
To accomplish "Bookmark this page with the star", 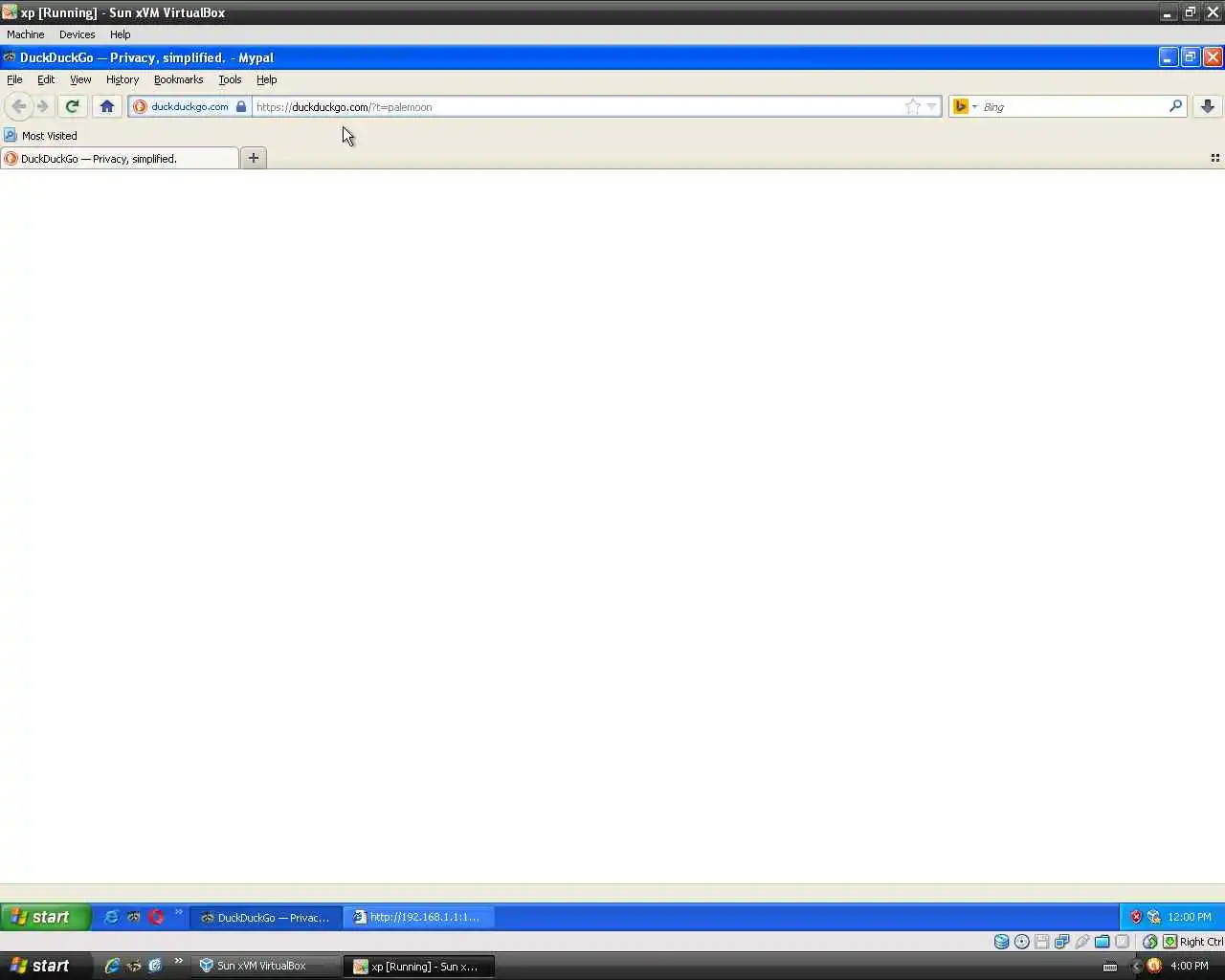I will click(x=913, y=106).
